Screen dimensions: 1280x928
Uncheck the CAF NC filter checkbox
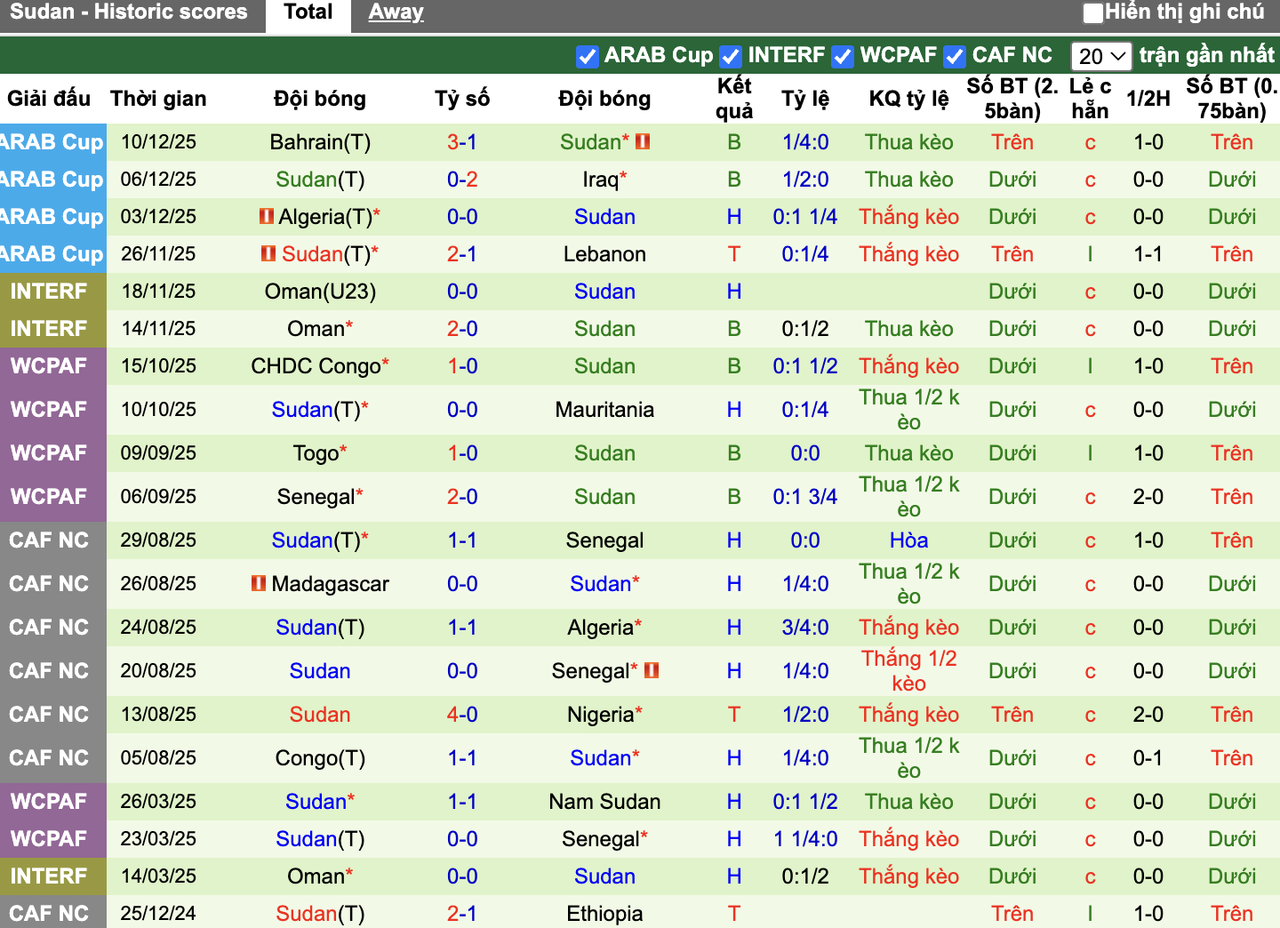click(x=955, y=56)
